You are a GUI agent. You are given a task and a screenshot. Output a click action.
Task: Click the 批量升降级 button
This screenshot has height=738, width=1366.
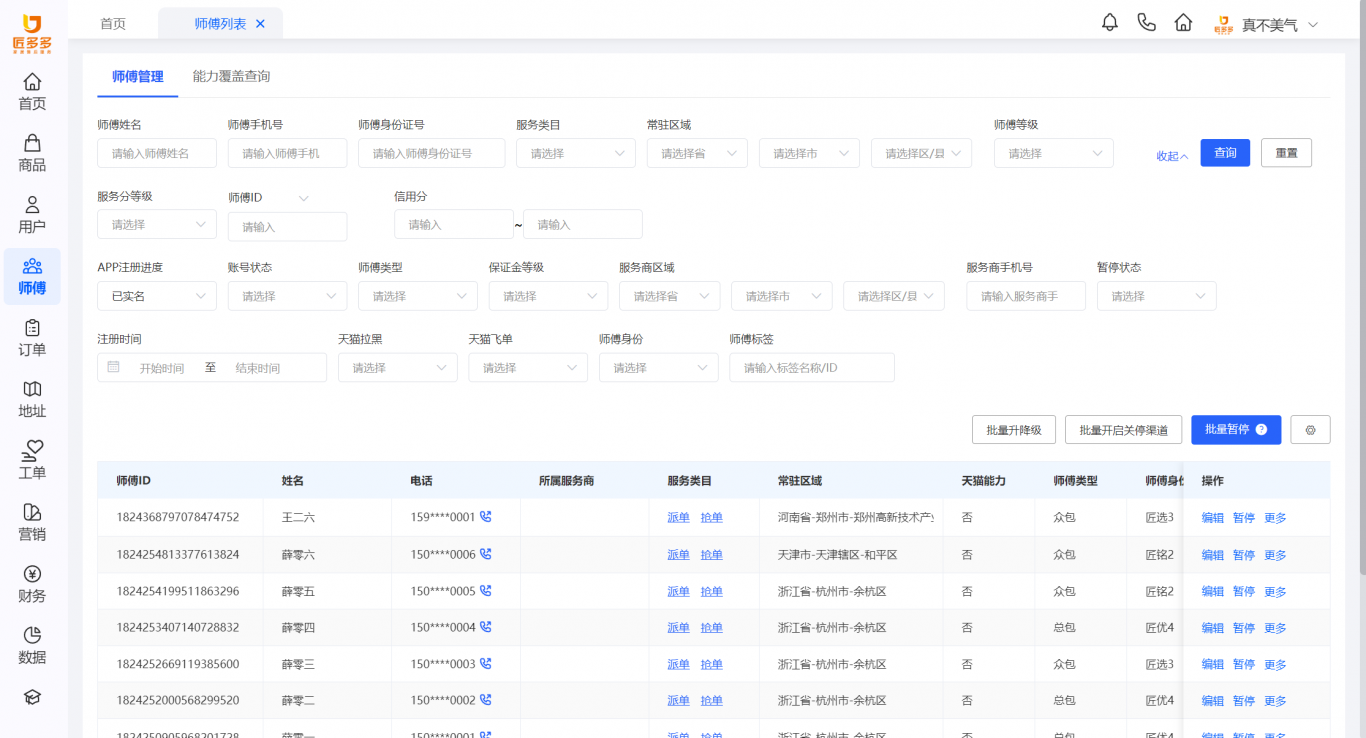(x=1014, y=430)
